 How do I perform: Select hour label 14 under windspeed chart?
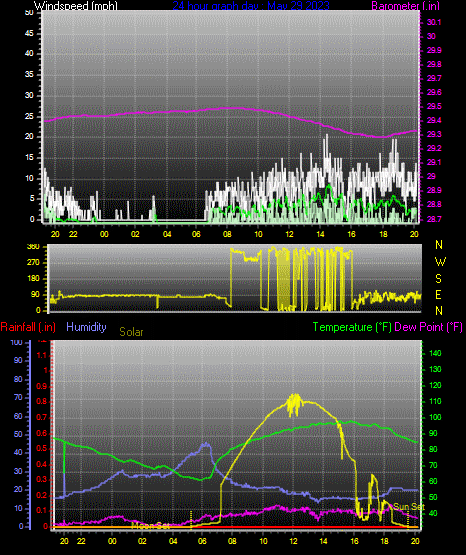[x=320, y=234]
